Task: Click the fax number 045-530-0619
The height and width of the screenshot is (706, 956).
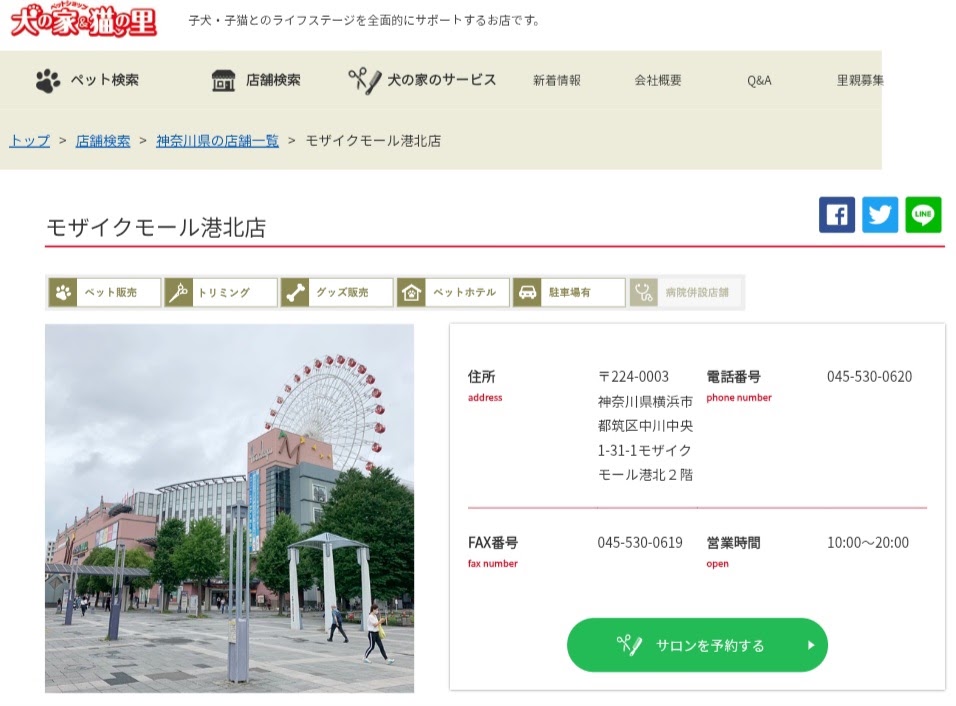Action: 640,543
